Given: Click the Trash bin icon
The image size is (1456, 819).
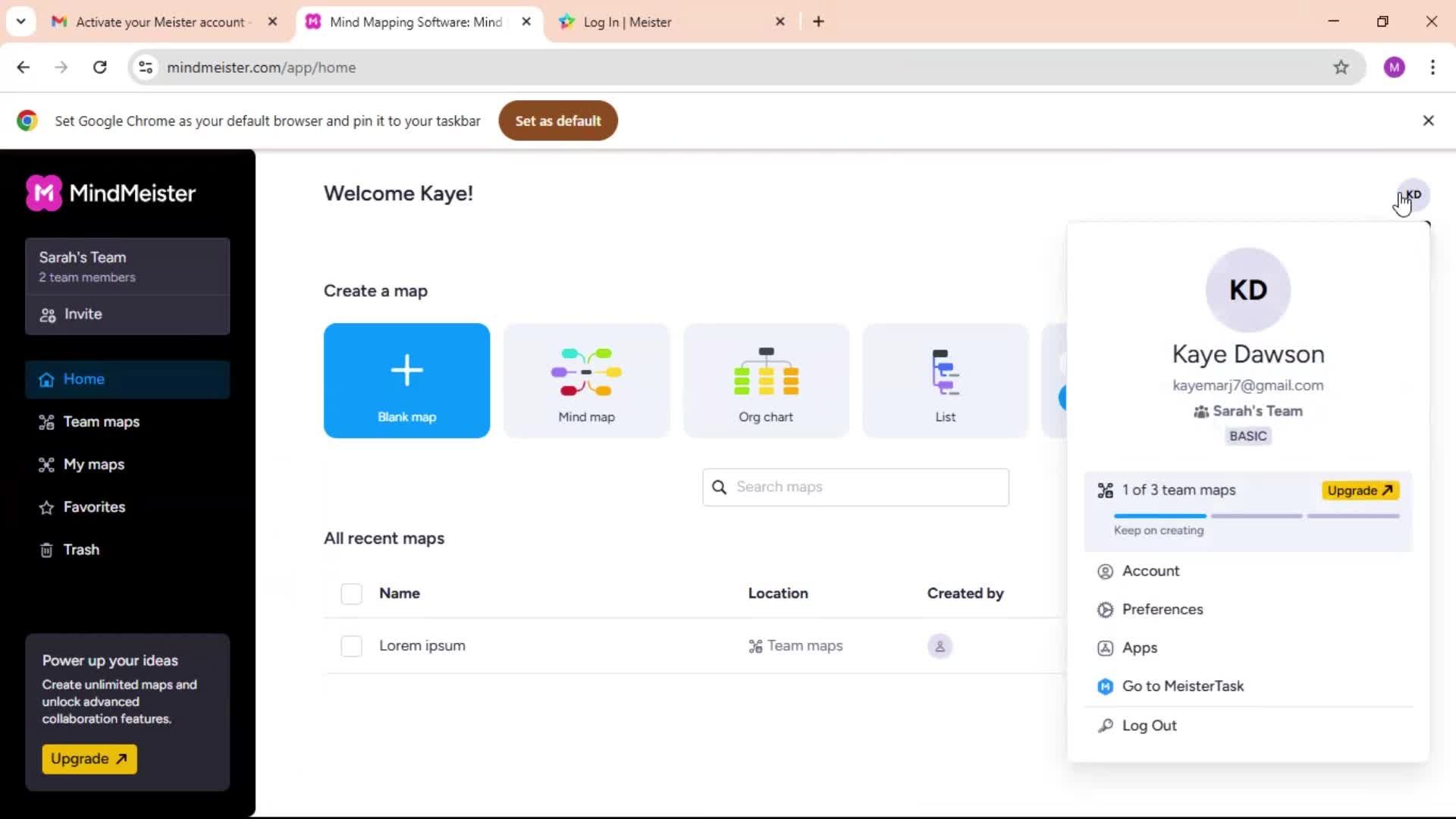Looking at the screenshot, I should point(46,550).
